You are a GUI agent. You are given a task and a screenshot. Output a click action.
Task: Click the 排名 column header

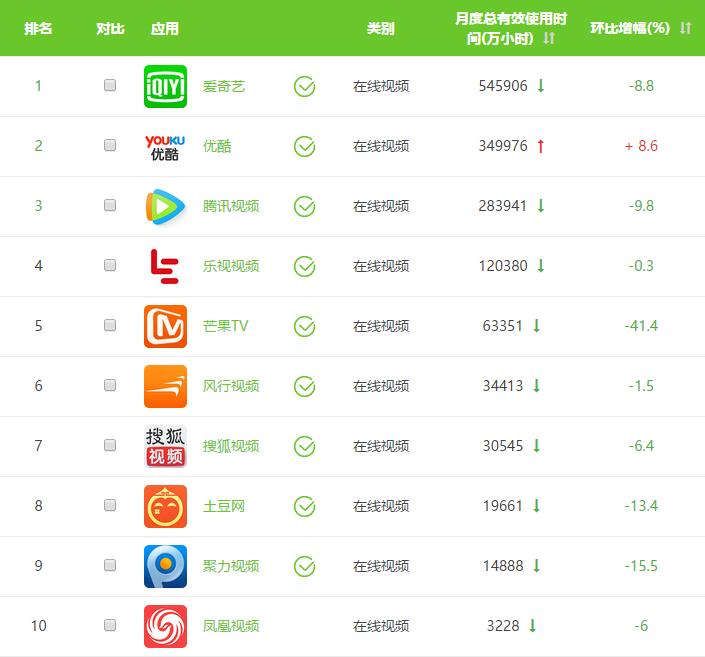coord(38,28)
